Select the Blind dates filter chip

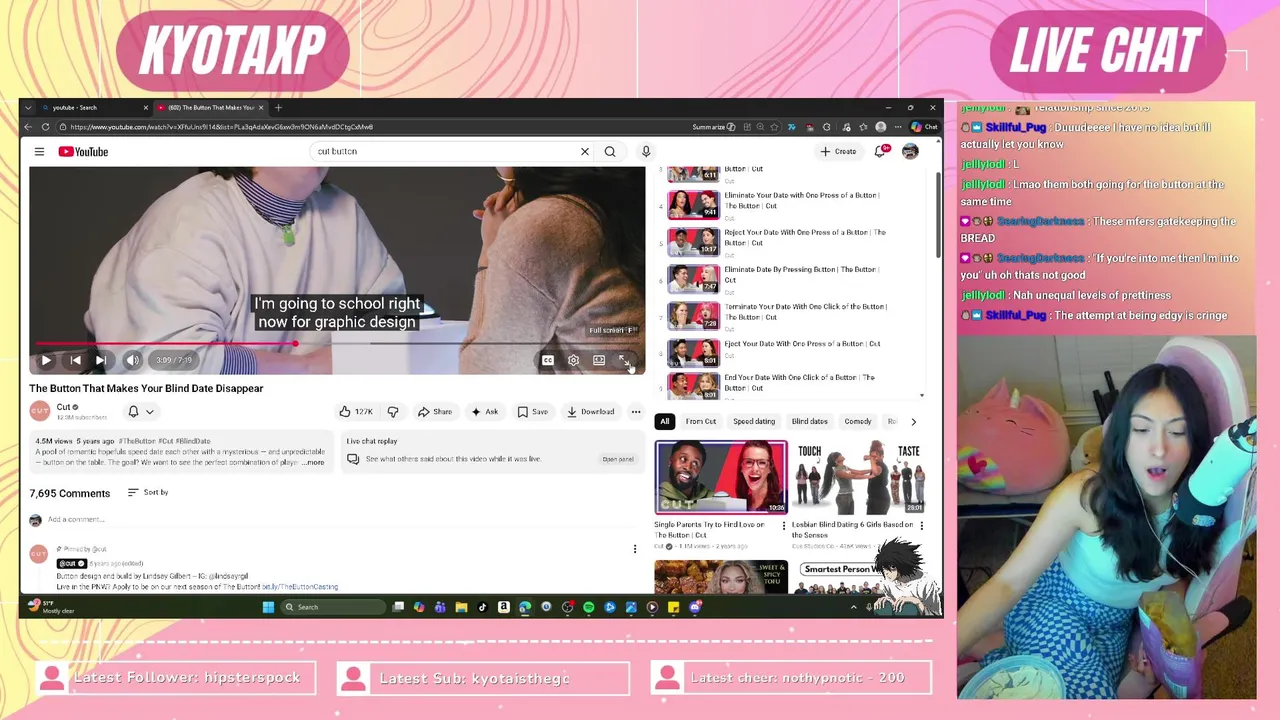click(x=810, y=421)
